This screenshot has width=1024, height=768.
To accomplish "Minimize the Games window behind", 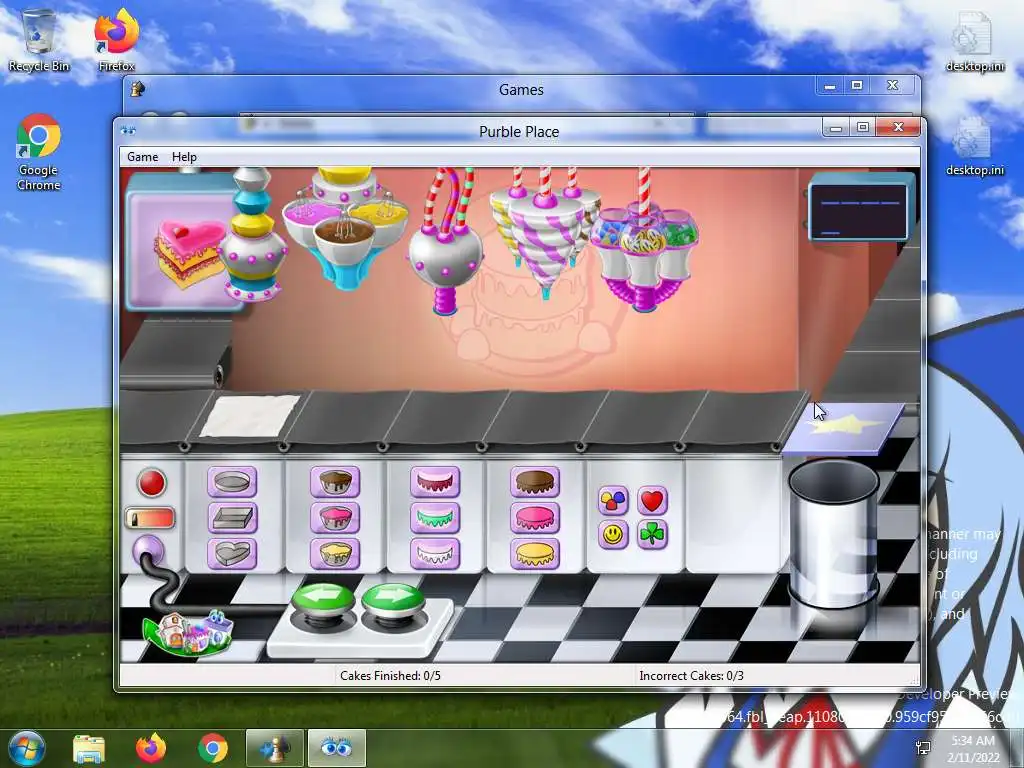I will pyautogui.click(x=829, y=86).
